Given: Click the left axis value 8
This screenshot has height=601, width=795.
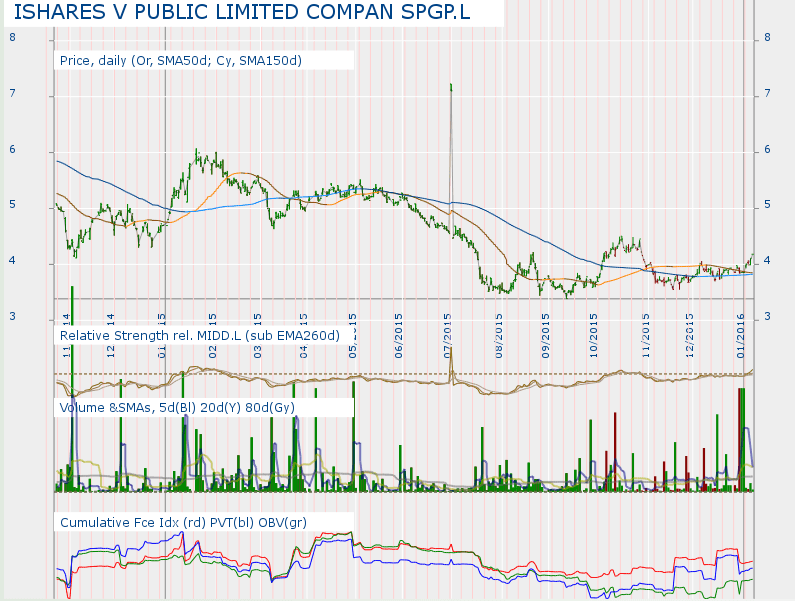Looking at the screenshot, I should click(12, 37).
